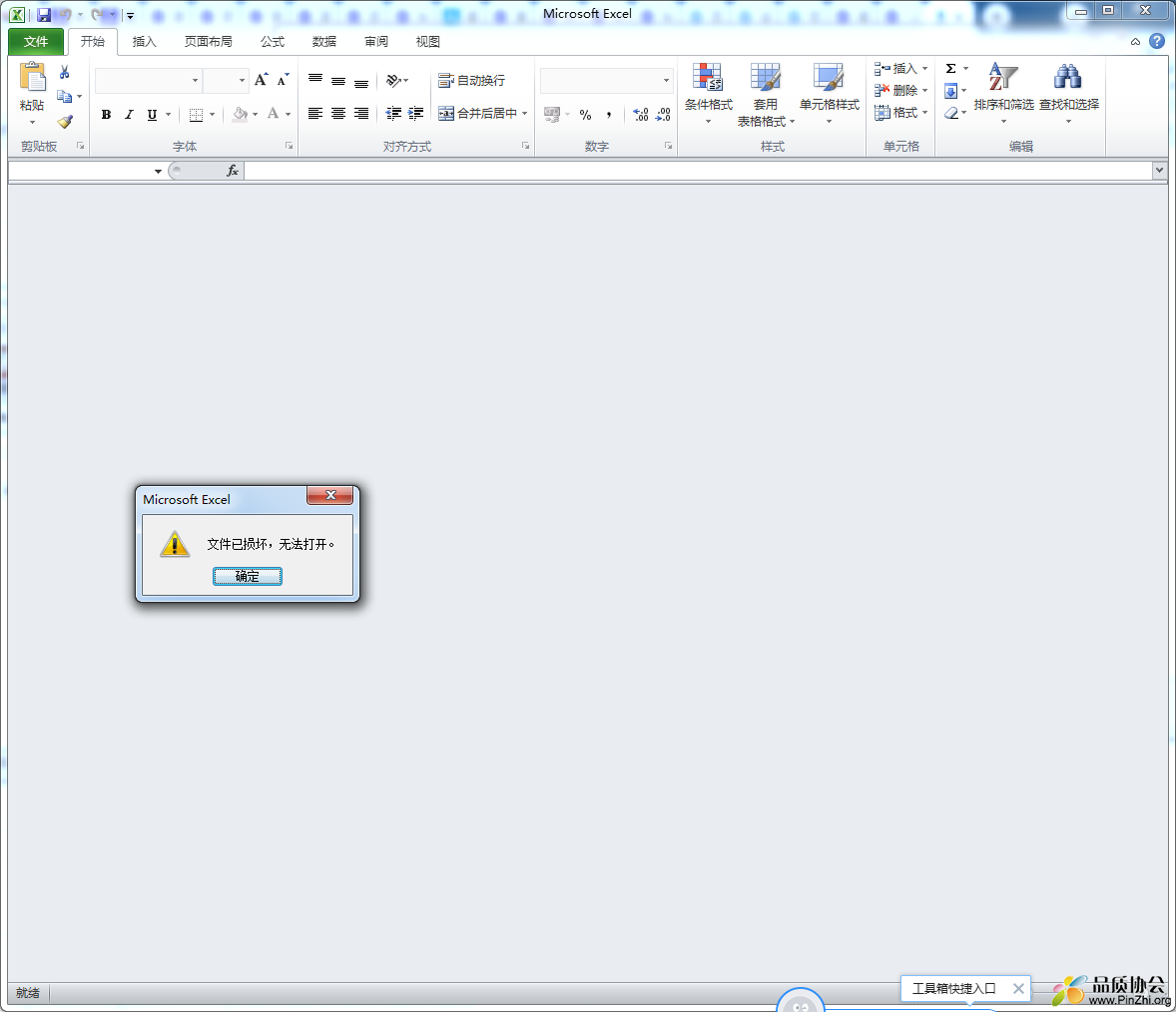Select the Format Painter brush icon
This screenshot has height=1012, width=1176.
tap(65, 122)
